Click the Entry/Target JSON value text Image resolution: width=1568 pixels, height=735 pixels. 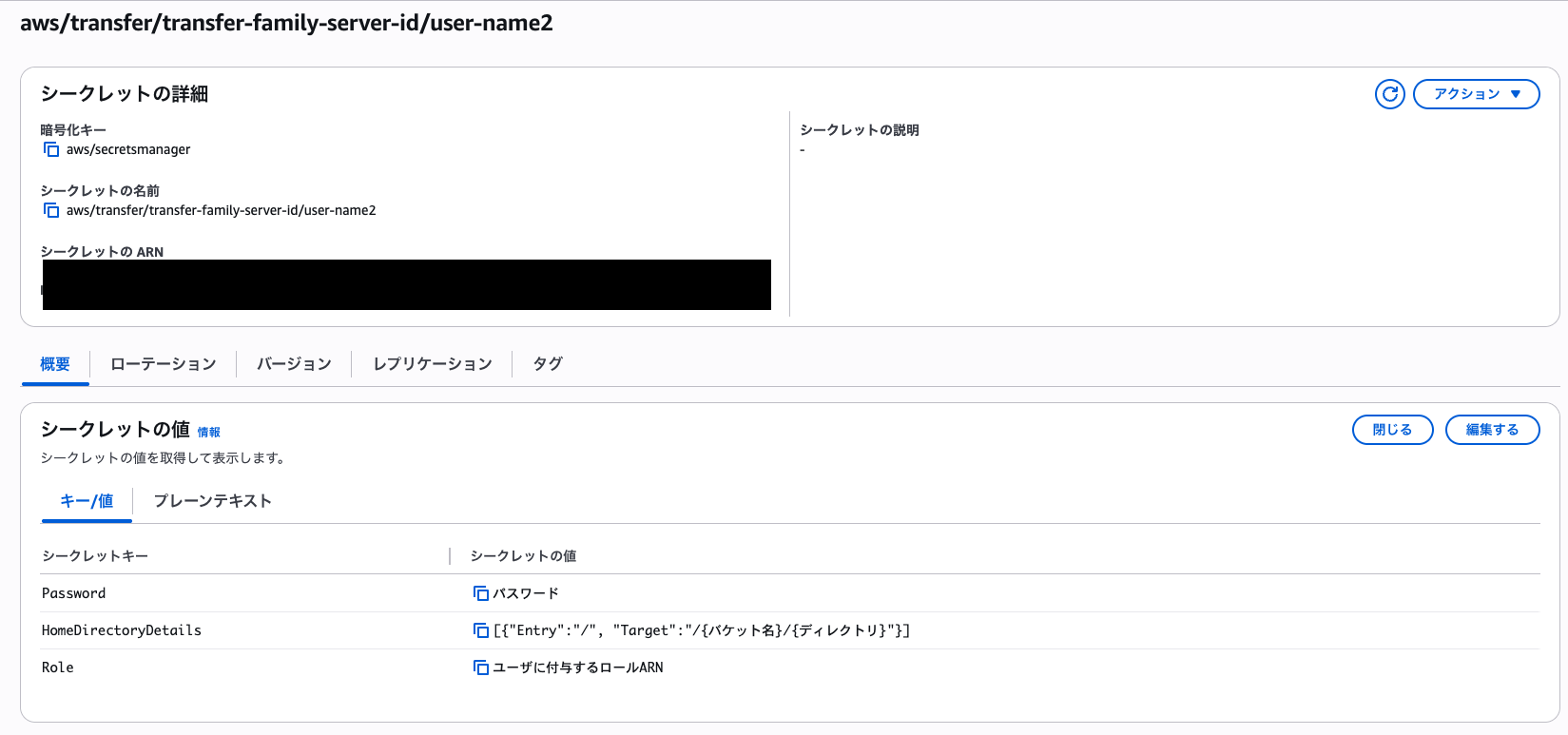coord(702,630)
